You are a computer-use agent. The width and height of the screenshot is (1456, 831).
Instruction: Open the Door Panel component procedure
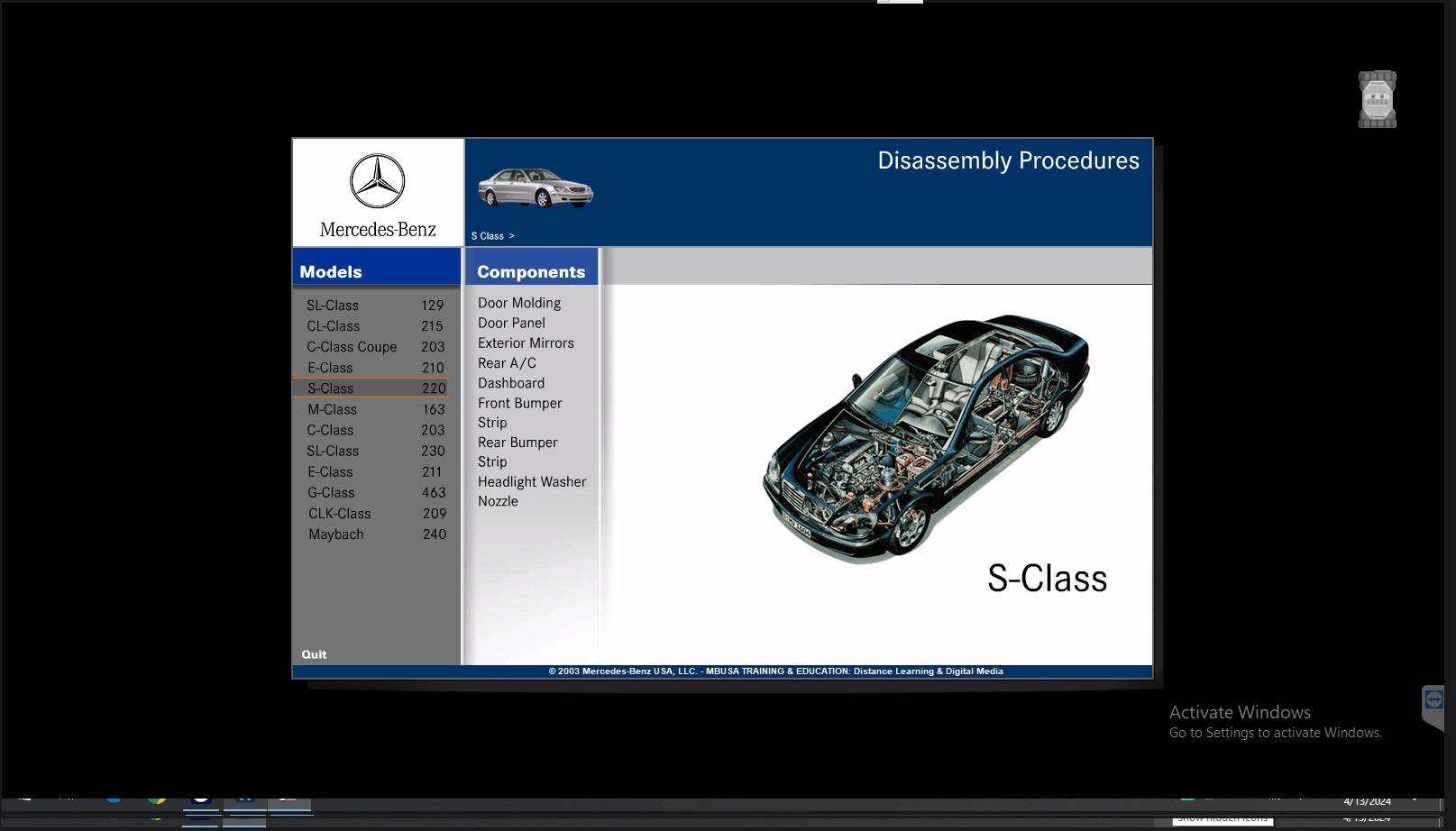[x=511, y=323]
